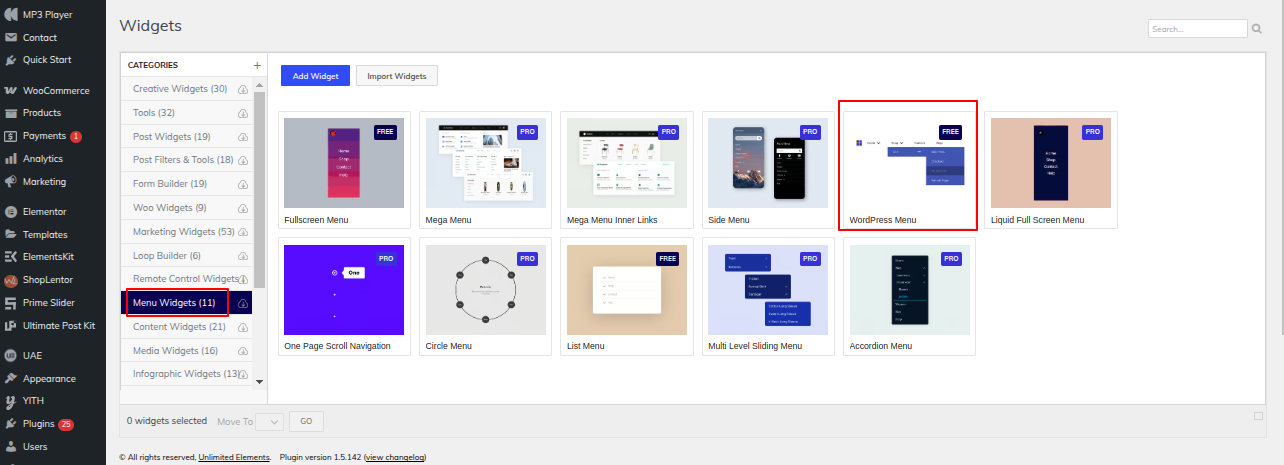The image size is (1284, 465).
Task: Click the ElementsKit sidebar icon
Action: click(11, 257)
